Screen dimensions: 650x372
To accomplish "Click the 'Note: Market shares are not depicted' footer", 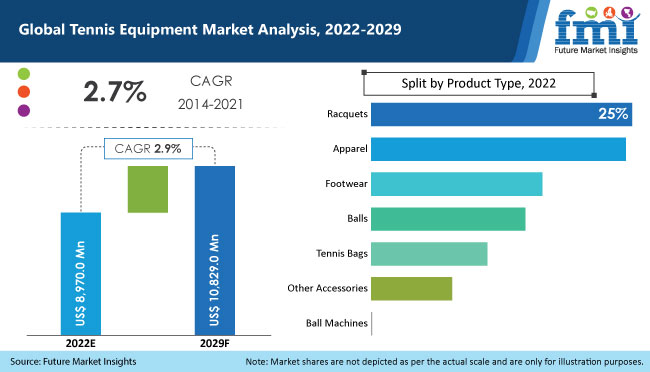I will point(444,362).
